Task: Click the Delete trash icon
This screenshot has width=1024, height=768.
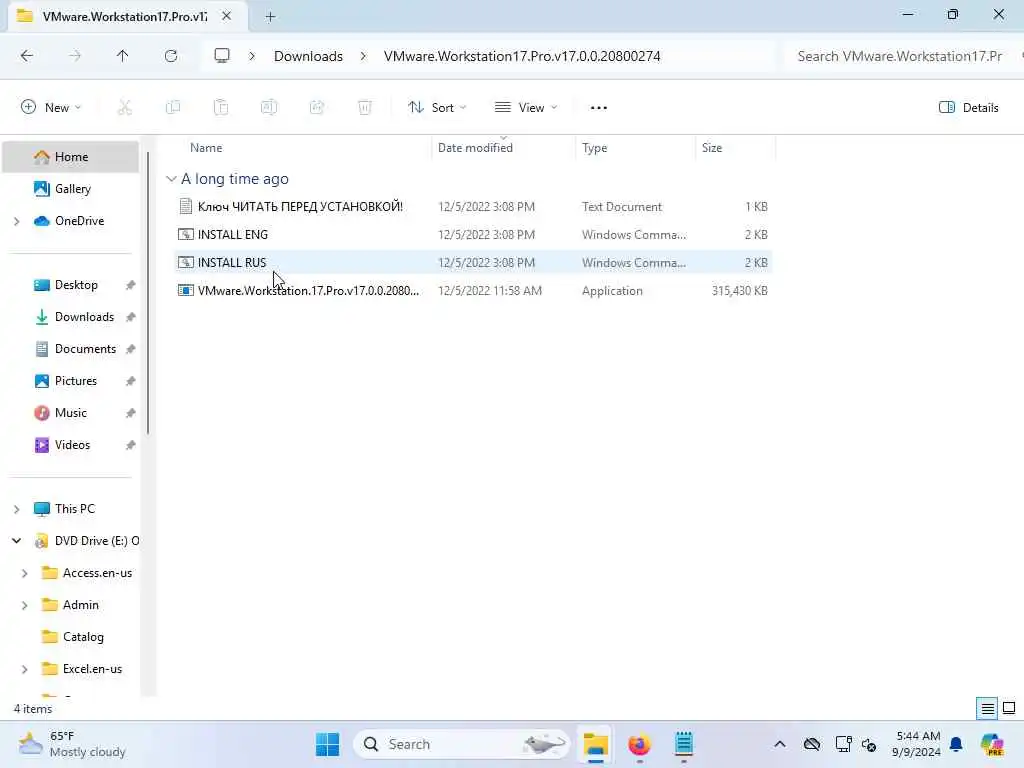Action: pos(365,108)
